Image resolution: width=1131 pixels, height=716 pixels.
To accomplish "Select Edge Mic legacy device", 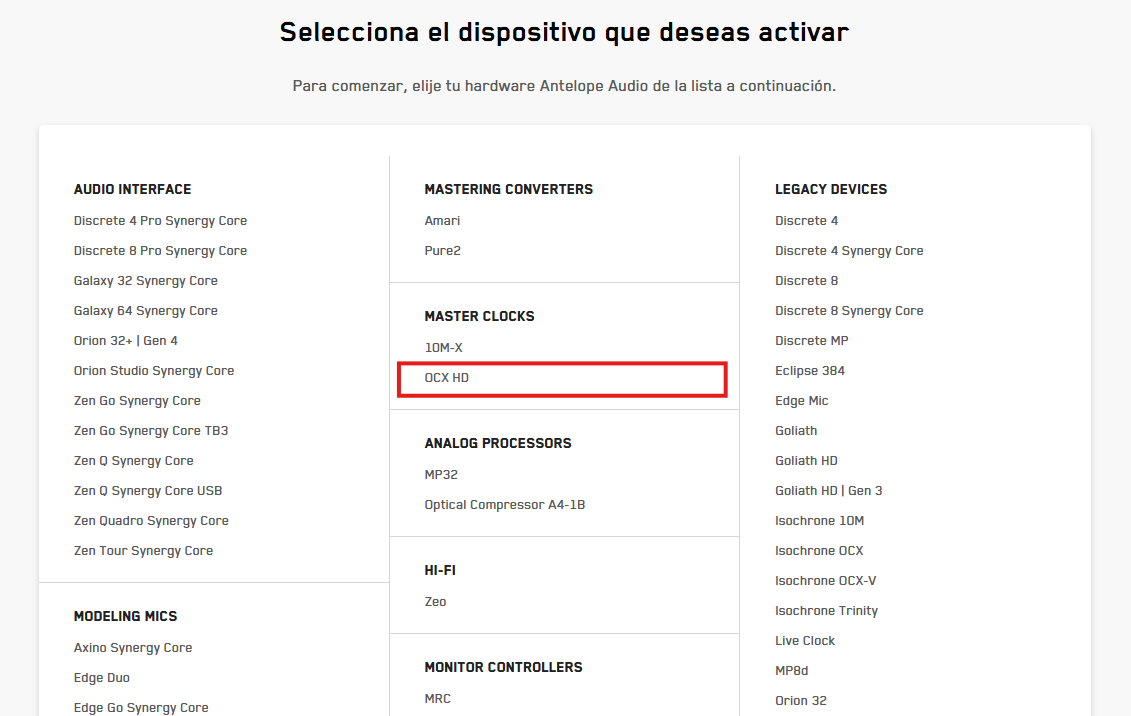I will coord(801,401).
